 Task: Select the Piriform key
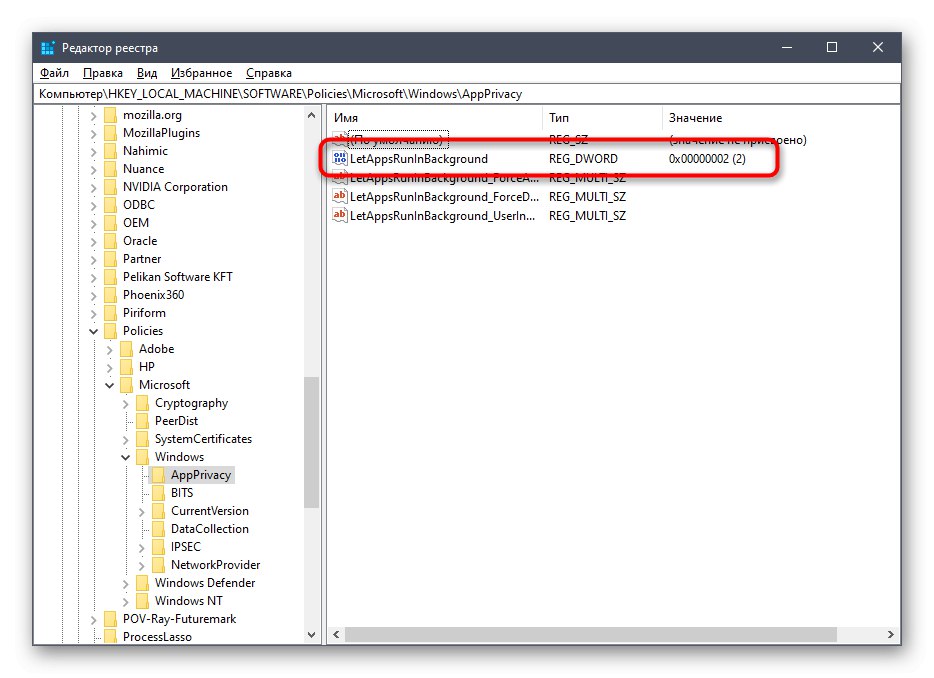pyautogui.click(x=144, y=313)
